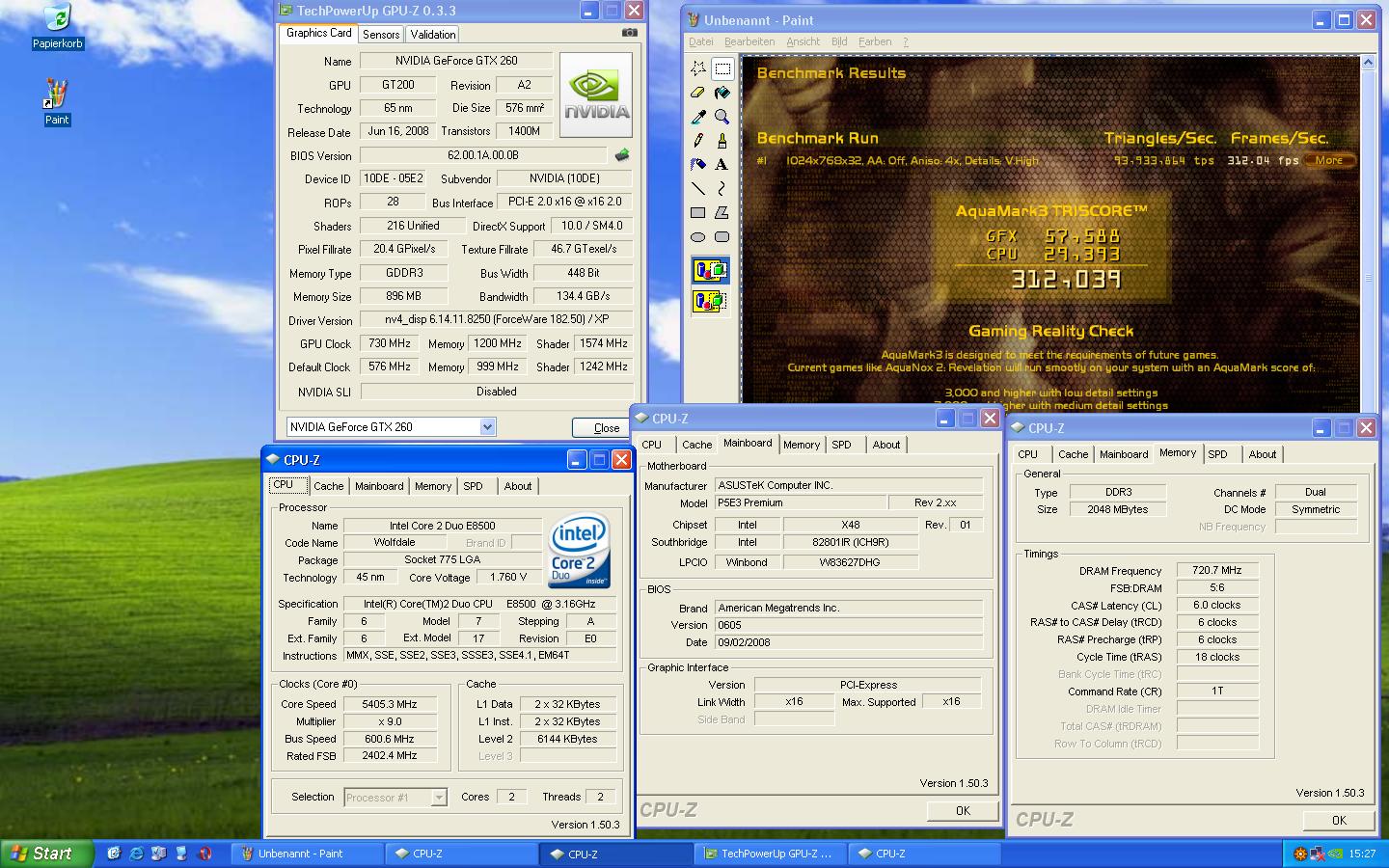The width and height of the screenshot is (1389, 868).
Task: Select the Airbrush spray tool
Action: (x=698, y=165)
